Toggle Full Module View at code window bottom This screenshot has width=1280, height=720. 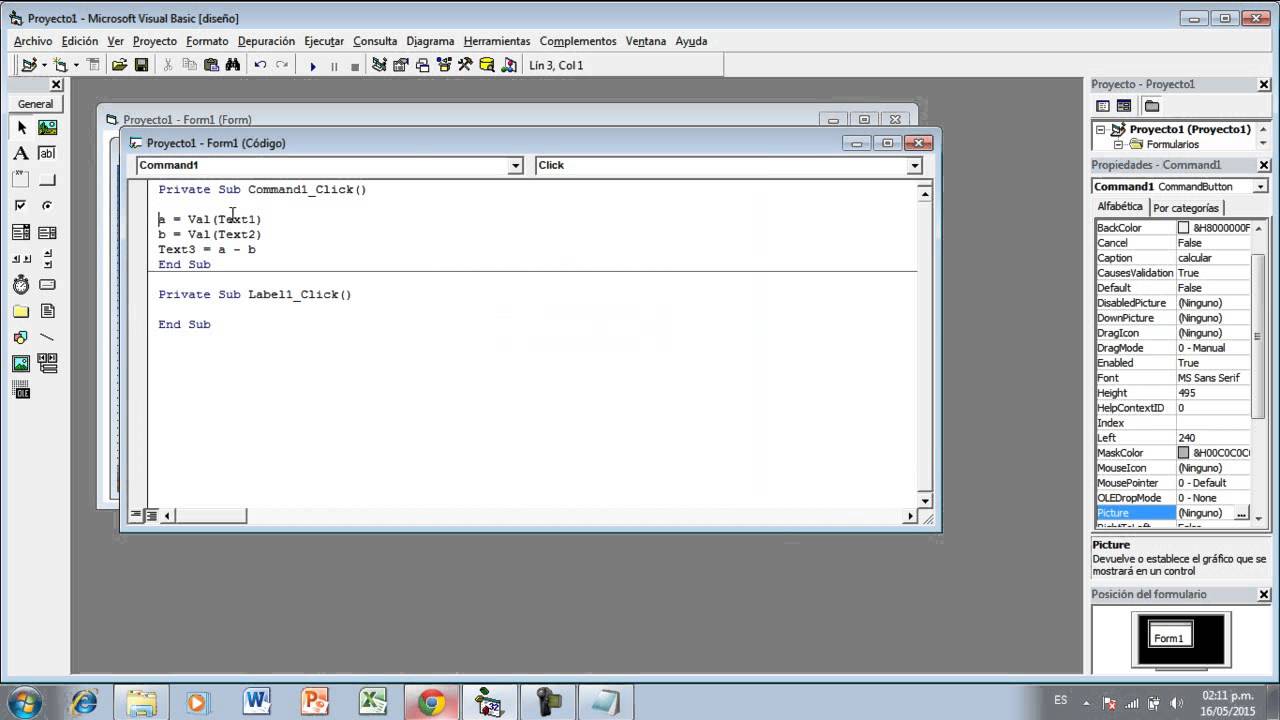151,516
